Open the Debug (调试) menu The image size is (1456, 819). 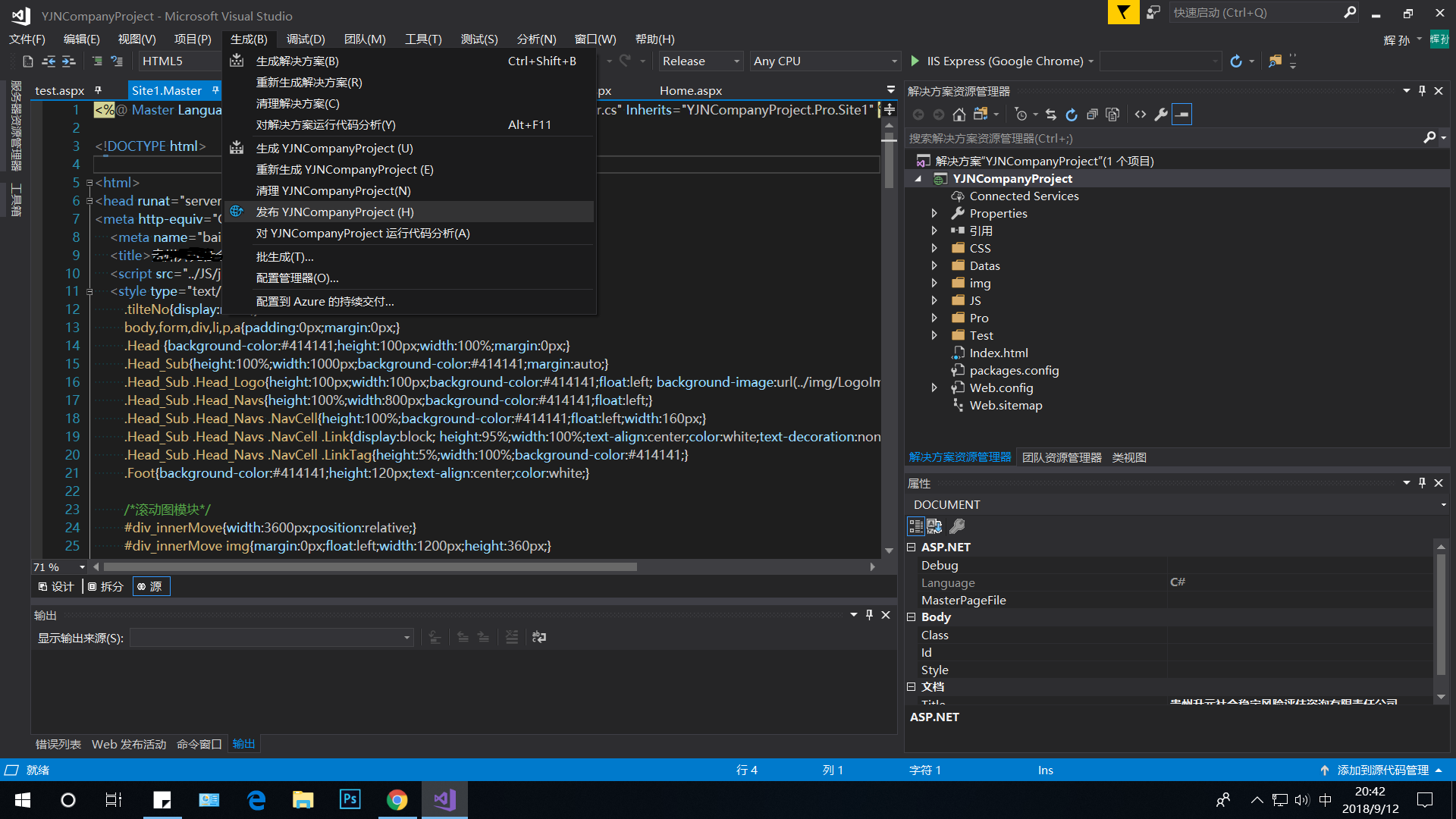tap(306, 39)
